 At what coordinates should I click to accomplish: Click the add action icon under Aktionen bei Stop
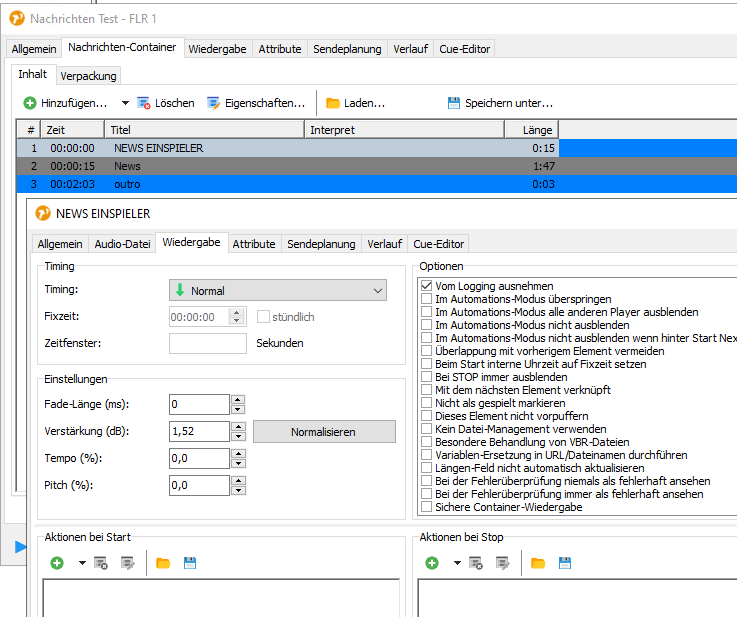(x=432, y=563)
